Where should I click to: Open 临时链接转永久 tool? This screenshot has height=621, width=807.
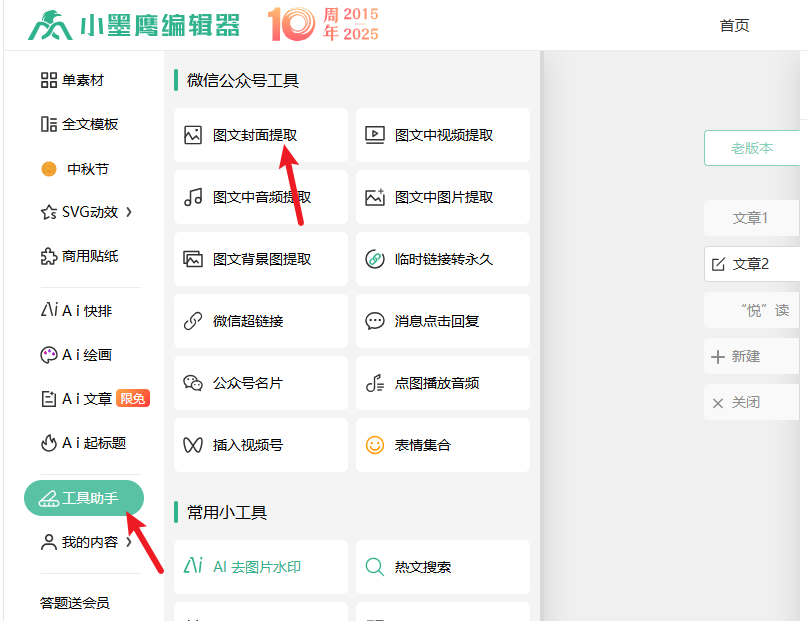point(442,259)
